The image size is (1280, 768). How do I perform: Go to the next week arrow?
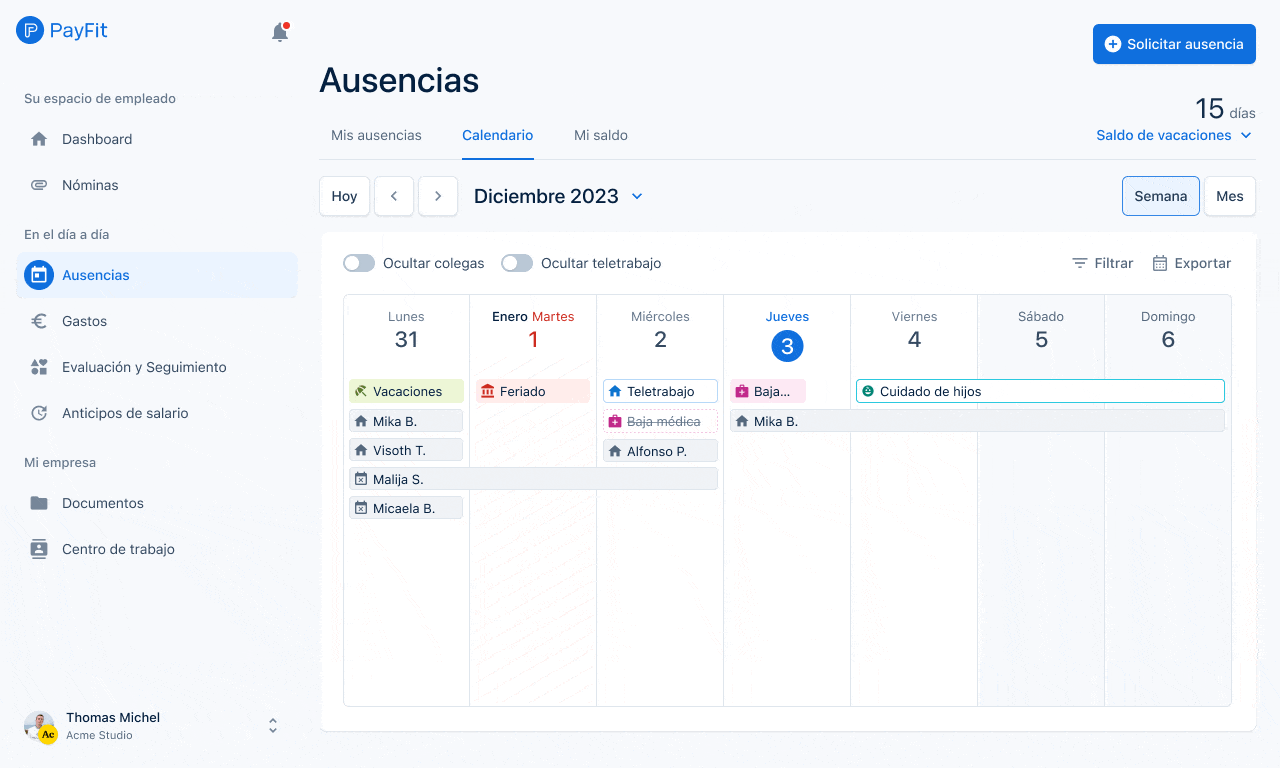click(x=438, y=196)
